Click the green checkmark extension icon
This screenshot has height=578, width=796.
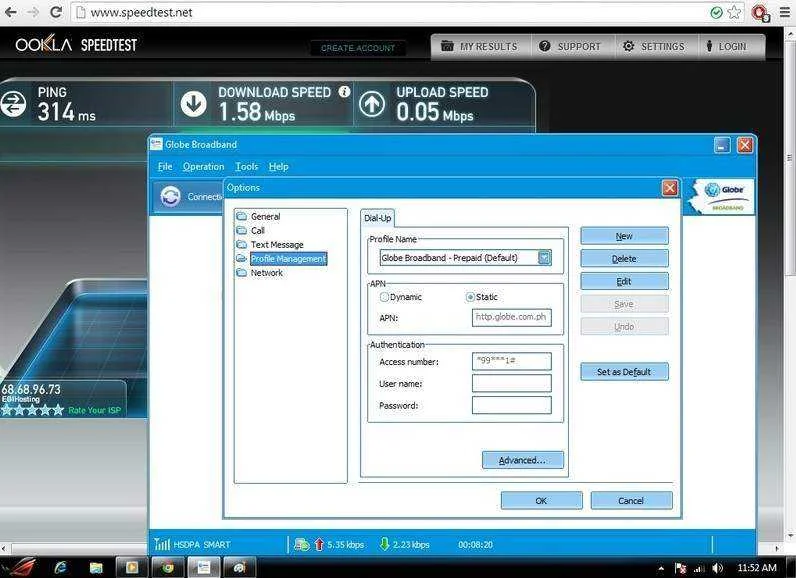pos(716,12)
